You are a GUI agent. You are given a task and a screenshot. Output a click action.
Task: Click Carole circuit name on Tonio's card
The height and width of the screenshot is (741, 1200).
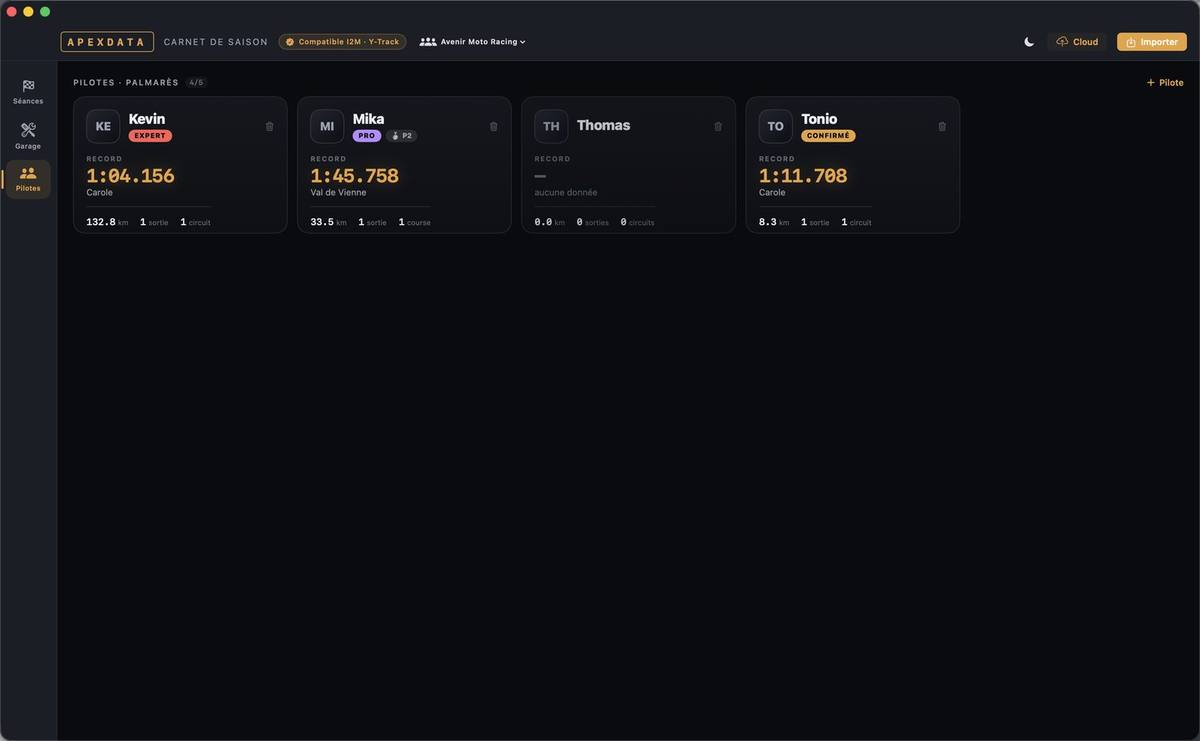[772, 193]
